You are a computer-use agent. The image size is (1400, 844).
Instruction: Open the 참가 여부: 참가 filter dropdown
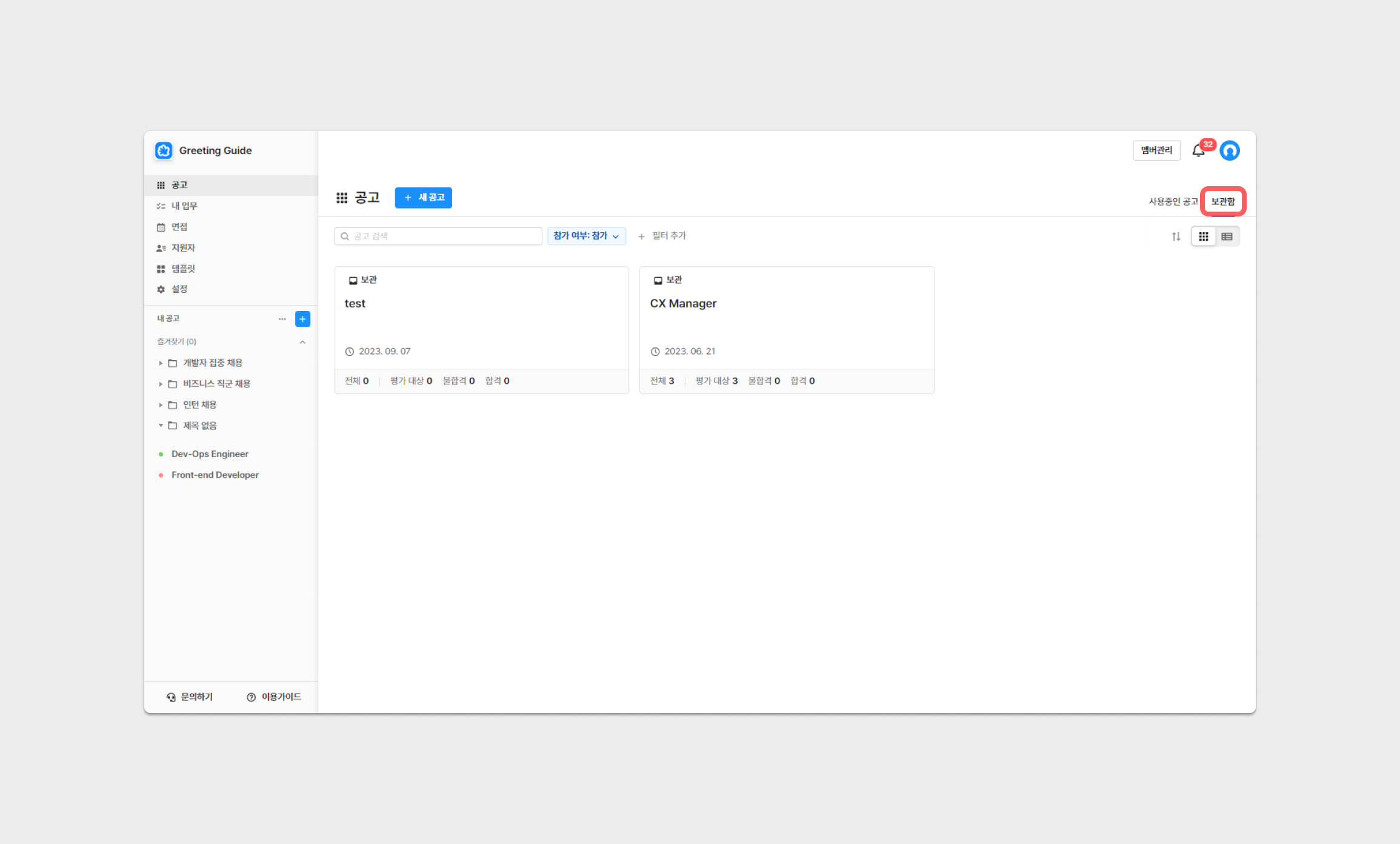[585, 236]
